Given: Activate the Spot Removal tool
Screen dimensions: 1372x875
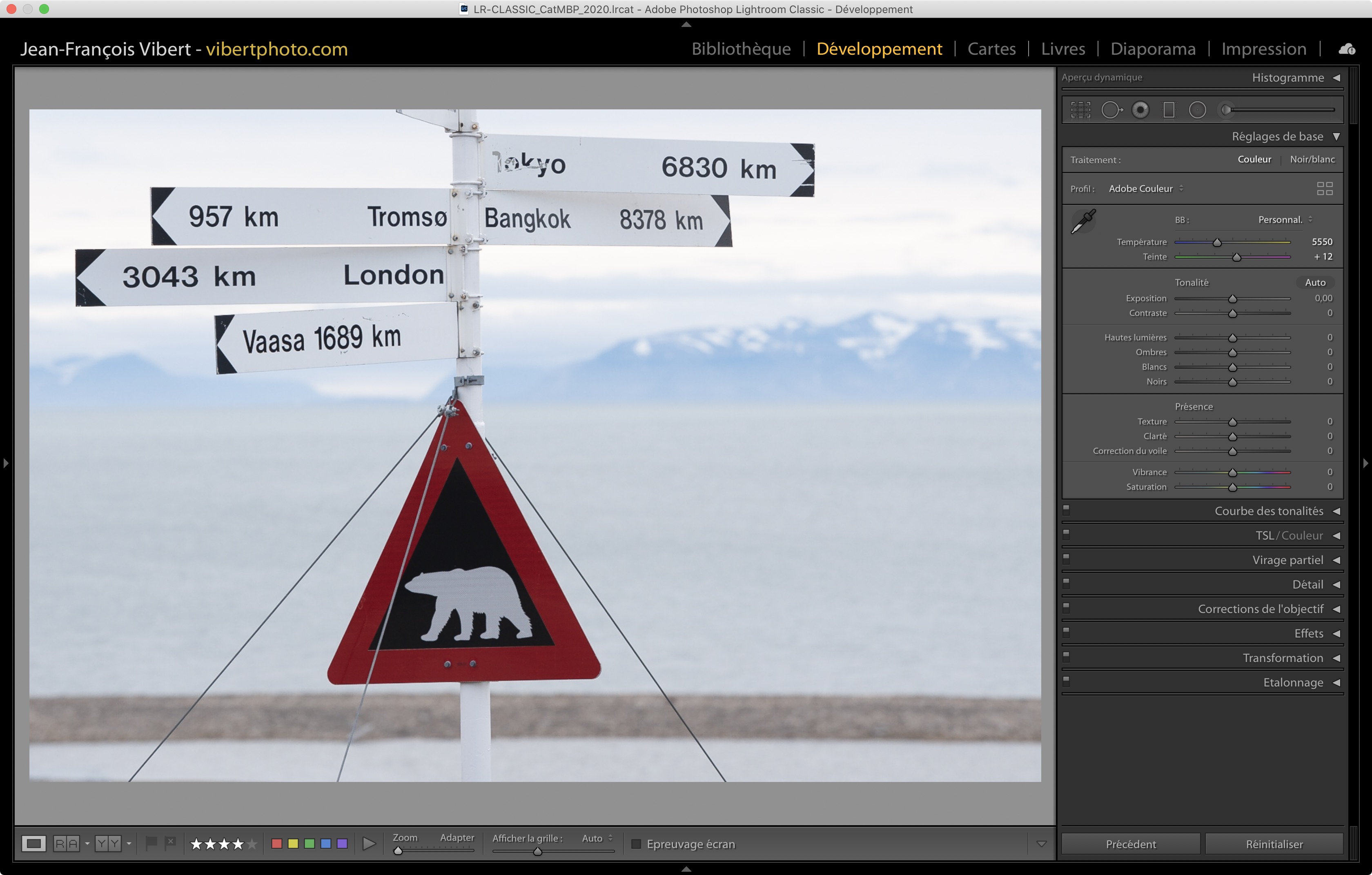Looking at the screenshot, I should click(x=1111, y=110).
